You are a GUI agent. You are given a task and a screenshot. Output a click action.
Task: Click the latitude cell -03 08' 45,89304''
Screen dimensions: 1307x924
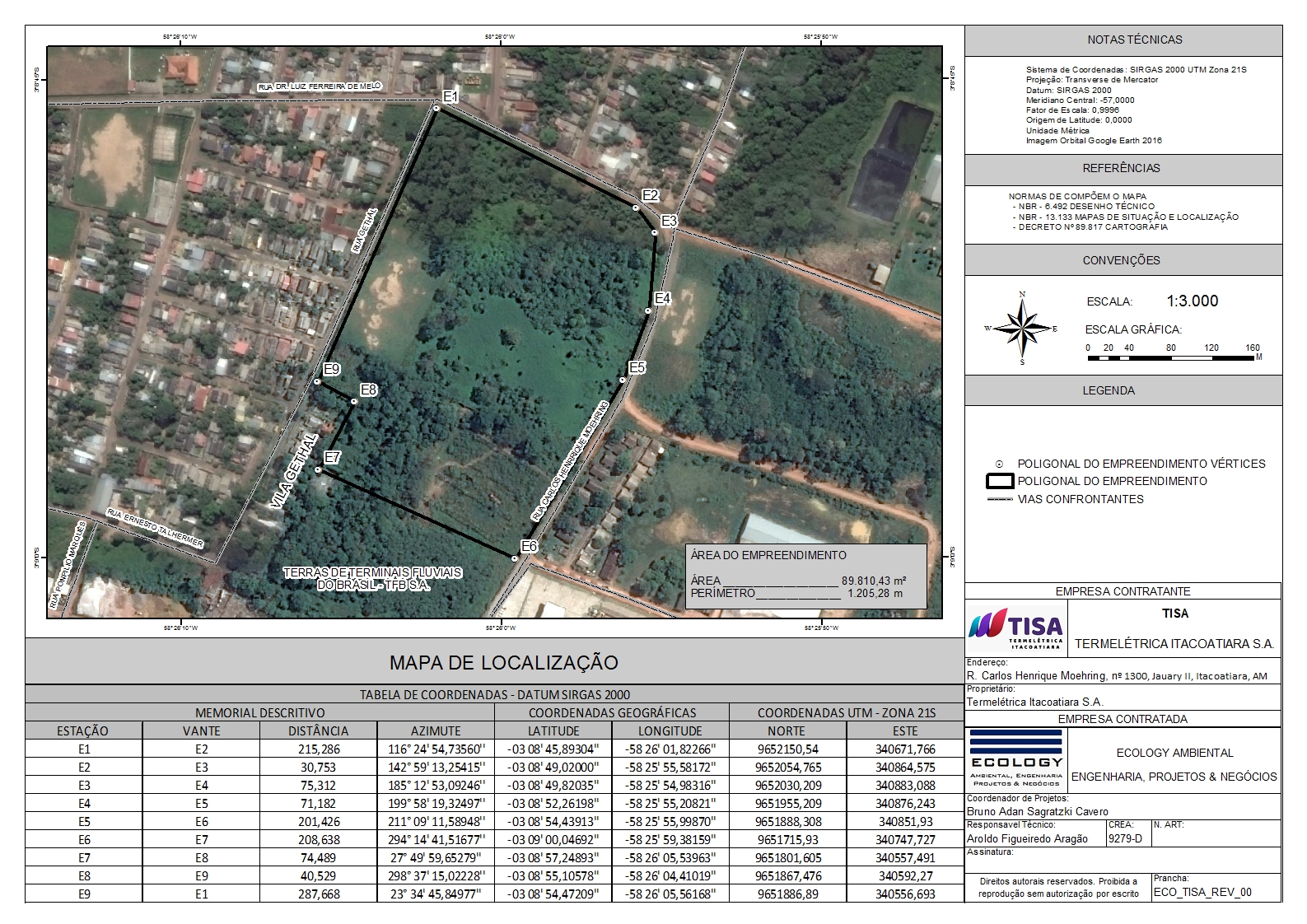tap(553, 749)
